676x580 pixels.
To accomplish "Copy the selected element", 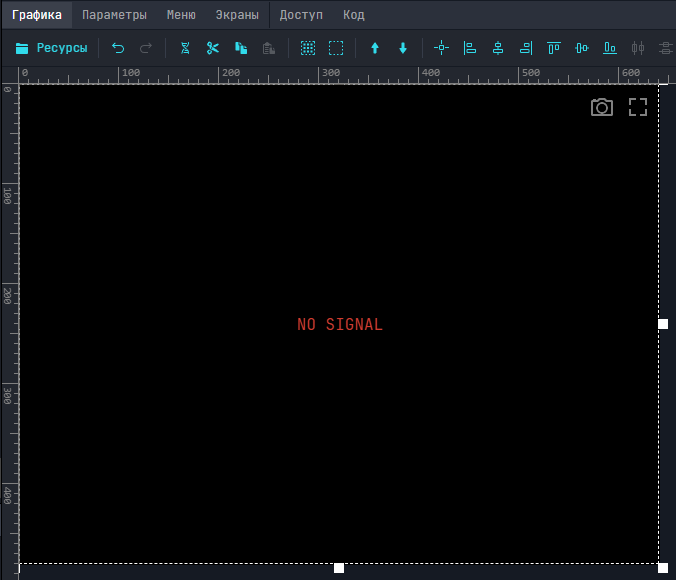I will coord(241,48).
